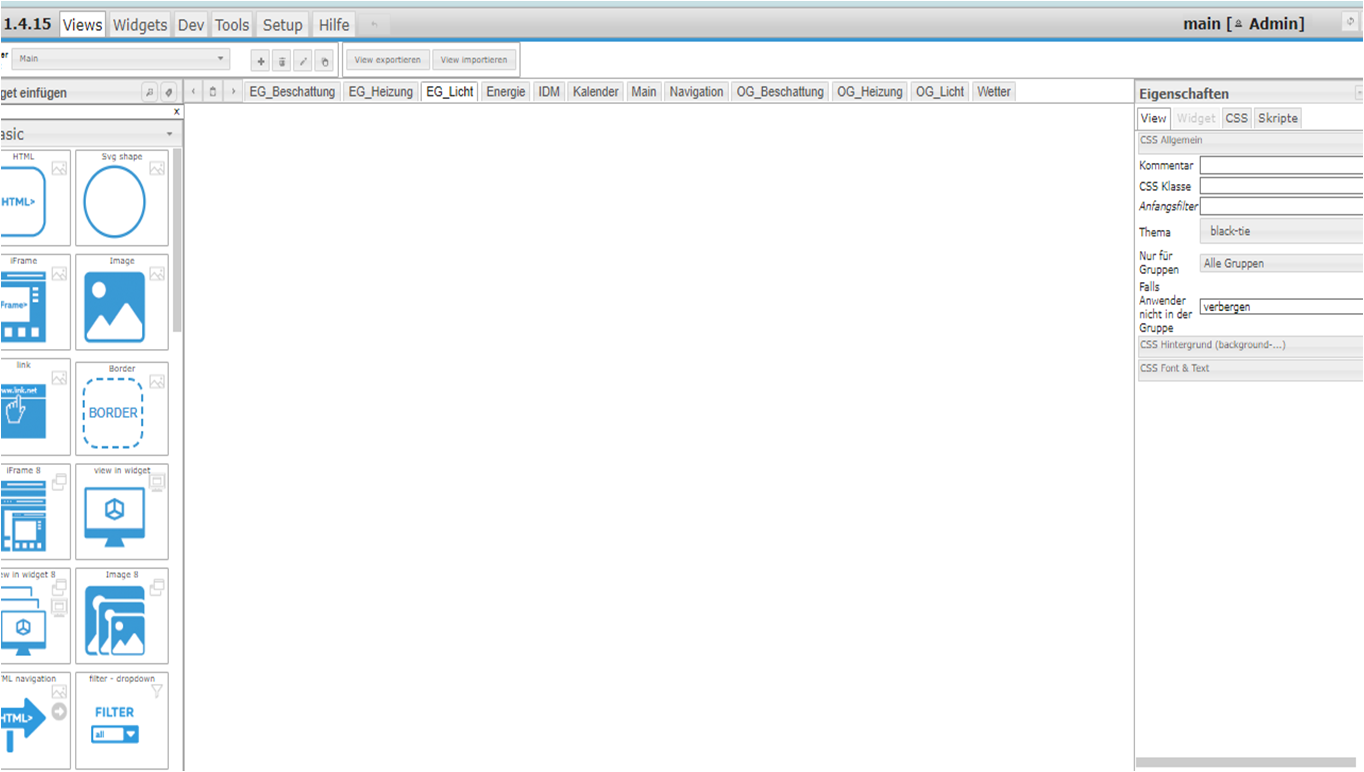The width and height of the screenshot is (1364, 772).
Task: Expand the CSS Font & Text section
Action: (x=1250, y=369)
